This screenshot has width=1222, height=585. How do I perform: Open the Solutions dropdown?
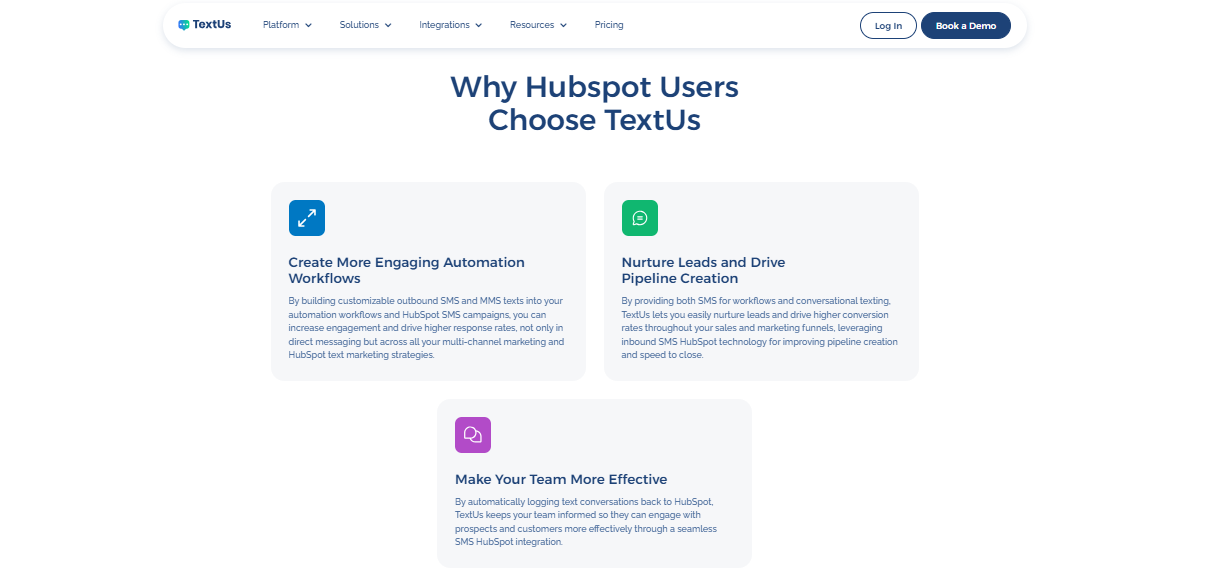[x=365, y=24]
